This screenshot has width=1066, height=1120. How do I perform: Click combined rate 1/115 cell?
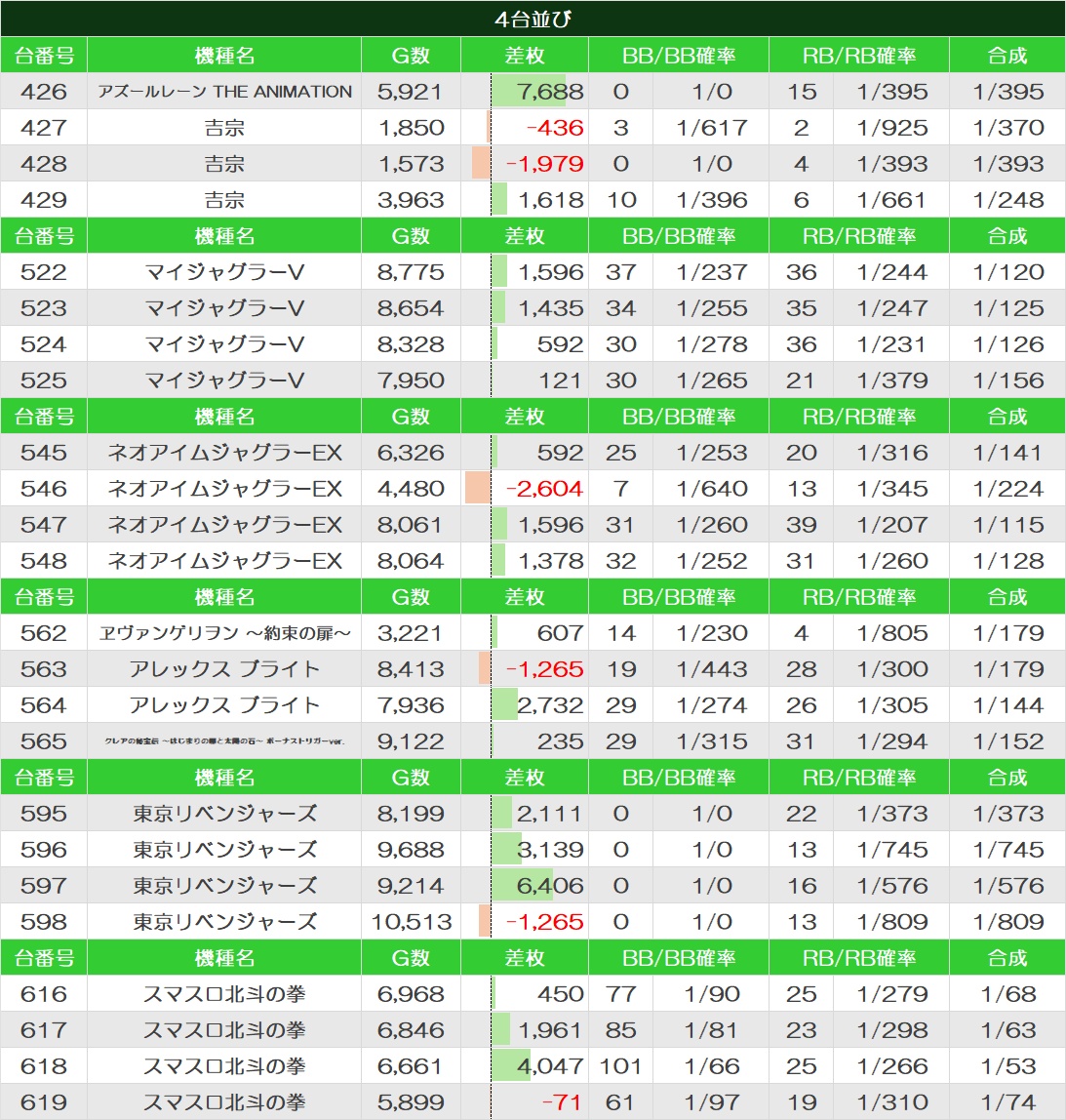pos(1007,524)
